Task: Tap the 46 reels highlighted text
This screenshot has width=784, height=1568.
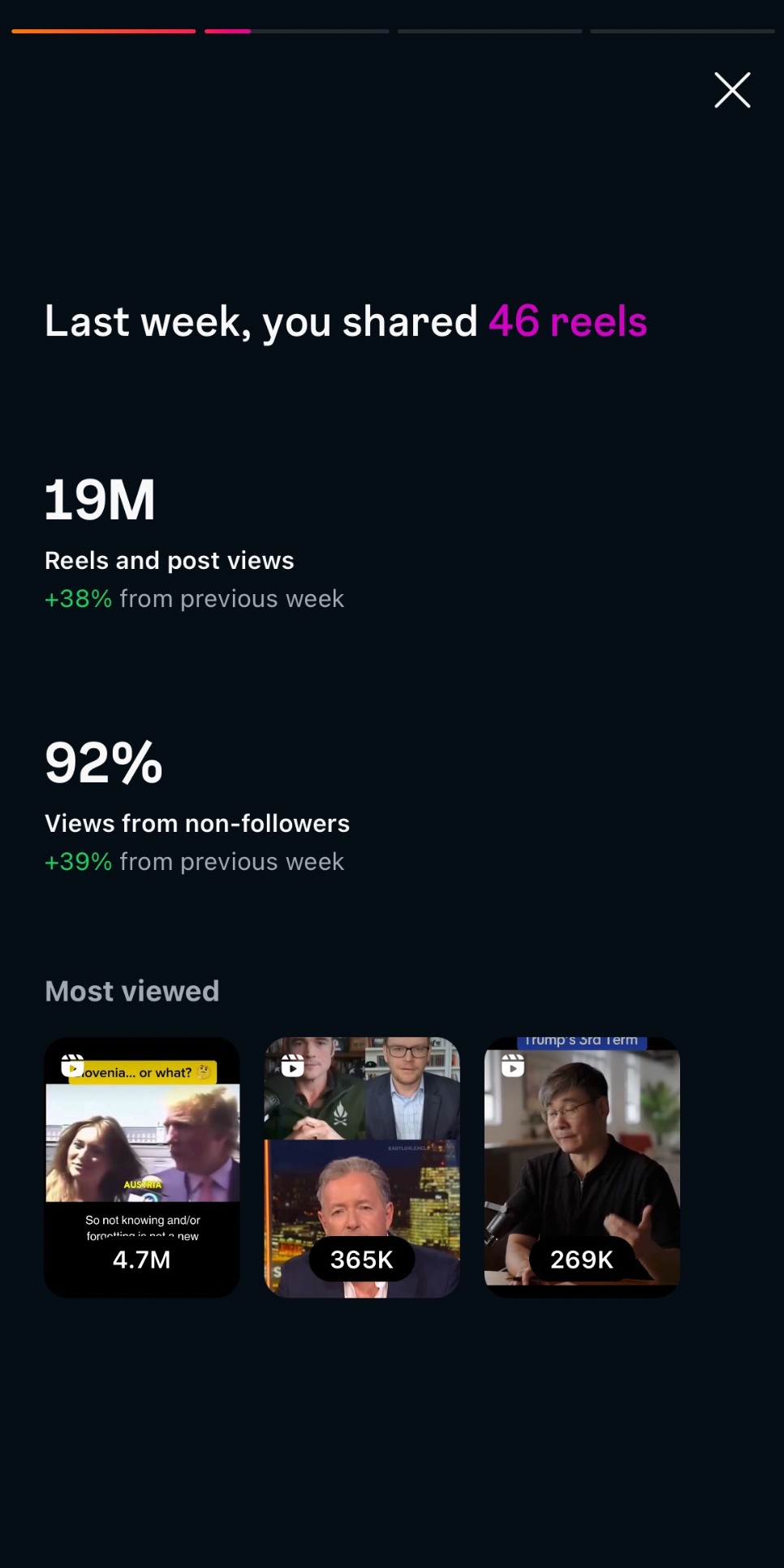Action: pyautogui.click(x=567, y=321)
